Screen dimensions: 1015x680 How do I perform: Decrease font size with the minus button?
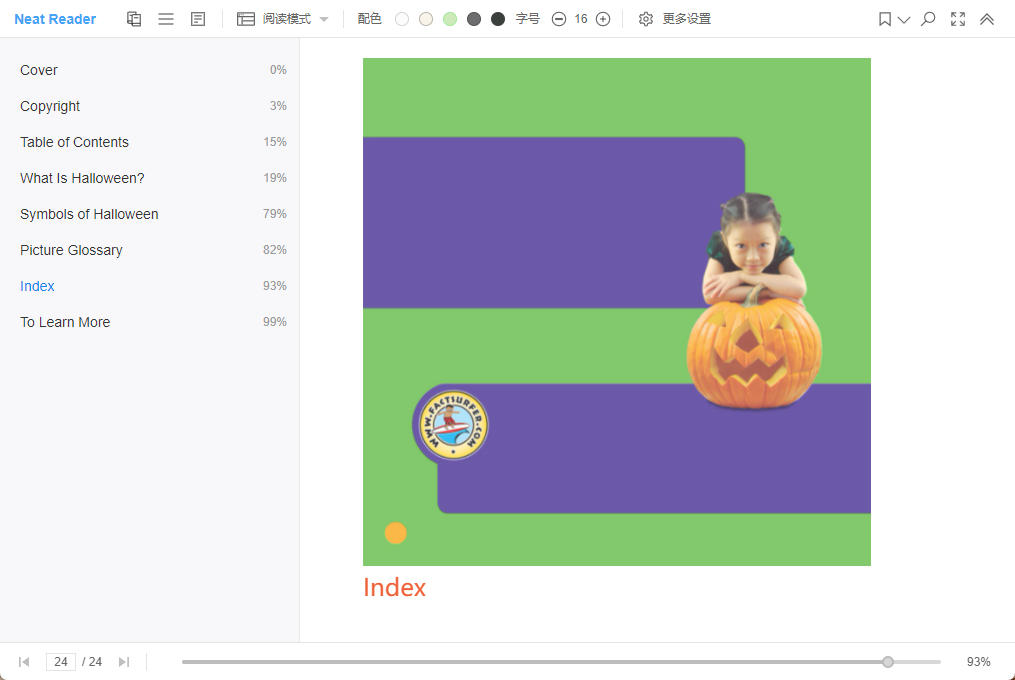(x=559, y=18)
